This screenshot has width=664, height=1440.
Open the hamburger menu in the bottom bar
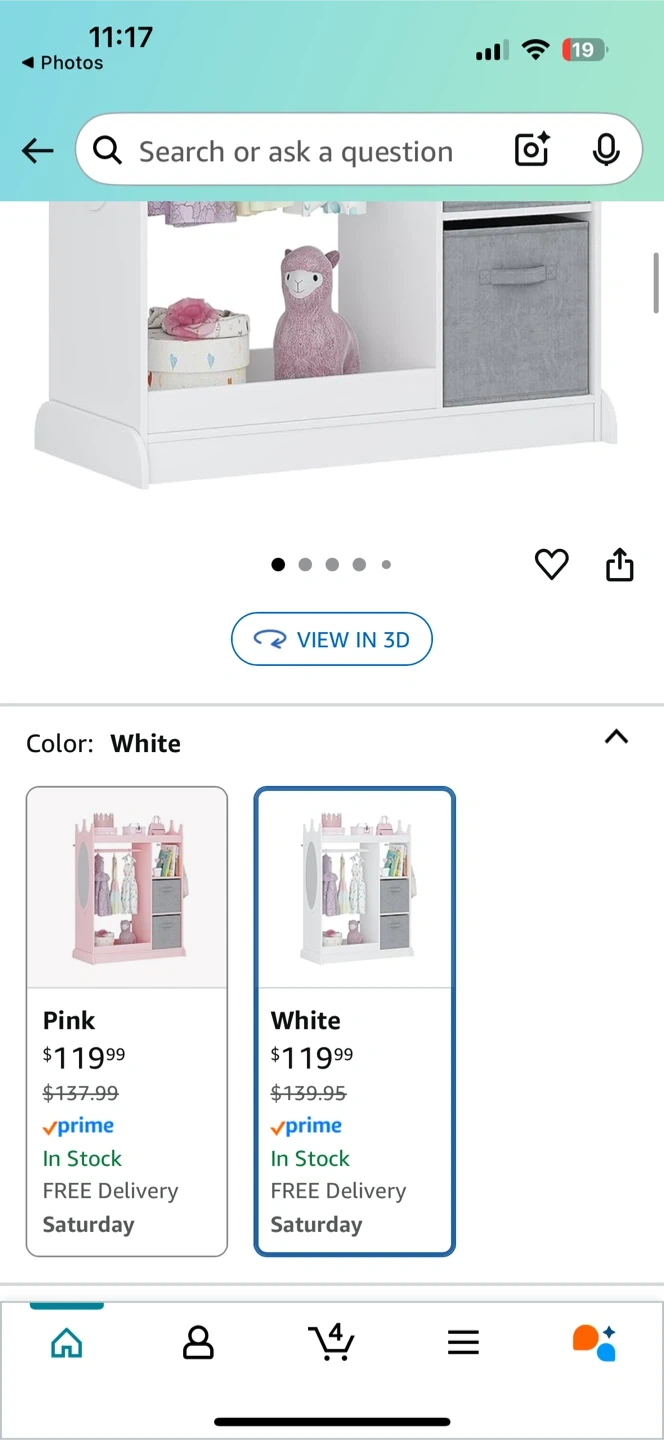pos(463,1342)
